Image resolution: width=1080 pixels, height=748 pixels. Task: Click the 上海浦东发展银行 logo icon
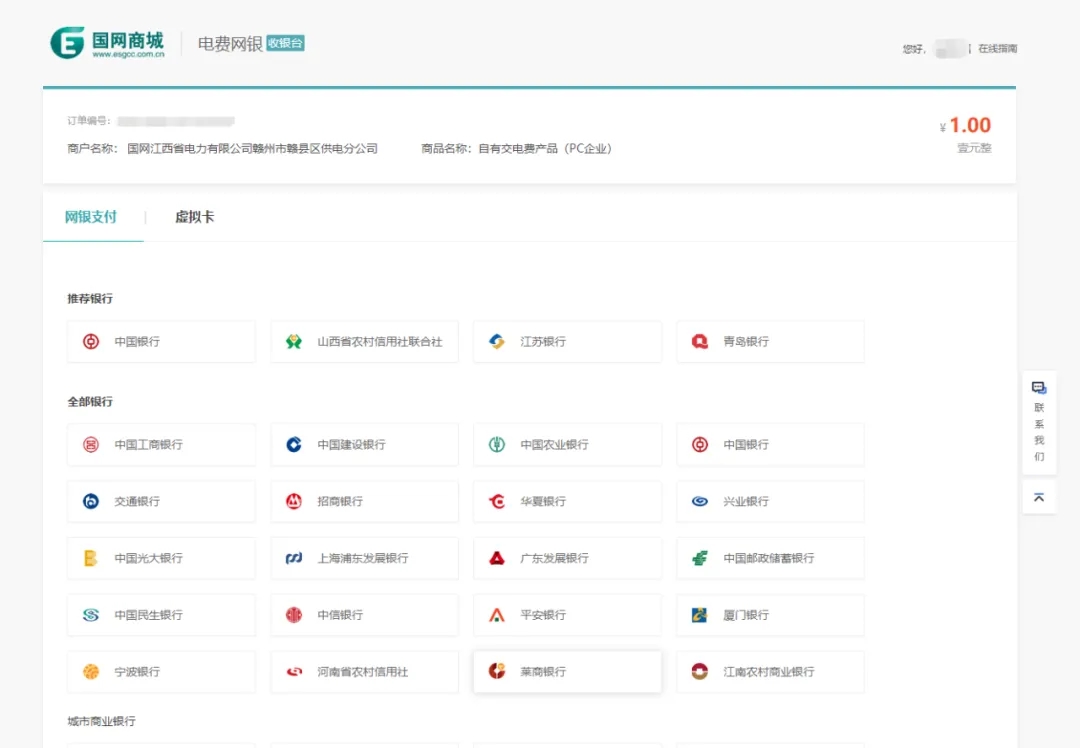tap(294, 558)
